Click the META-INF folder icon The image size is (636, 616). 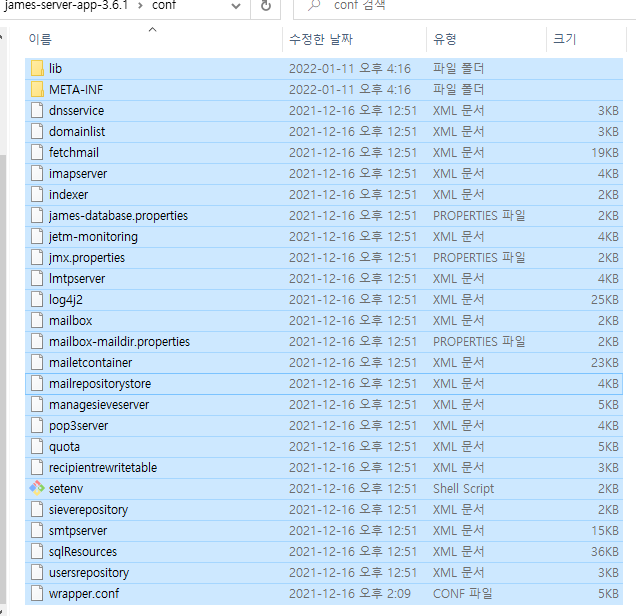[x=37, y=90]
